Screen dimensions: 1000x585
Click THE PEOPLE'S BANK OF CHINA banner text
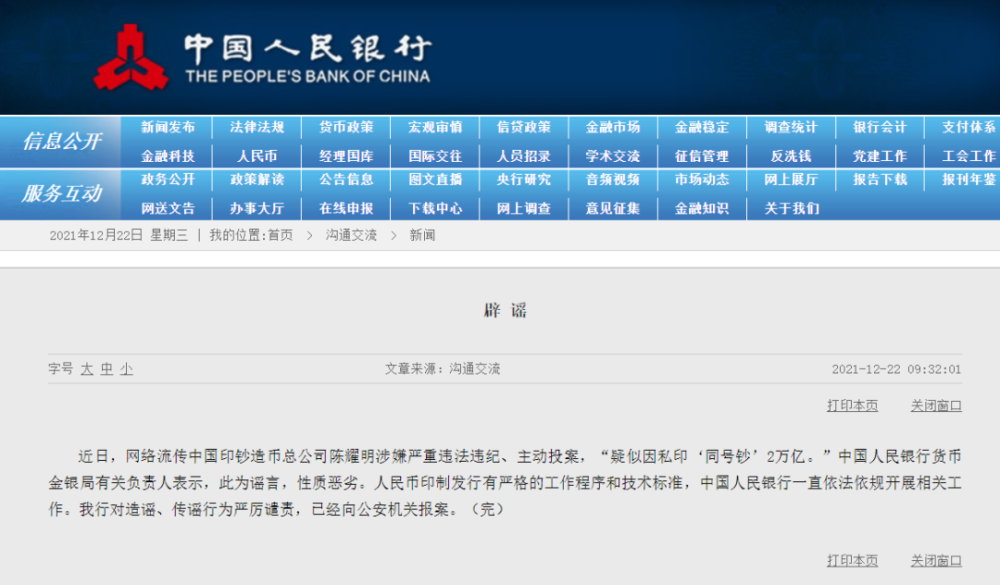307,77
